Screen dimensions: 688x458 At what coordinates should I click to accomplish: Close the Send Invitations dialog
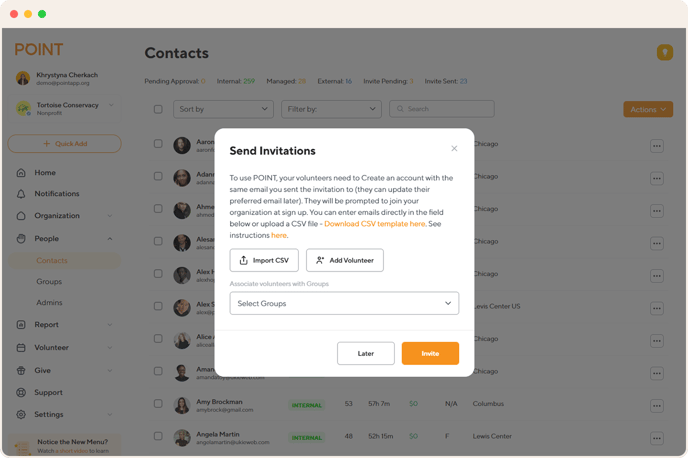[x=454, y=148]
